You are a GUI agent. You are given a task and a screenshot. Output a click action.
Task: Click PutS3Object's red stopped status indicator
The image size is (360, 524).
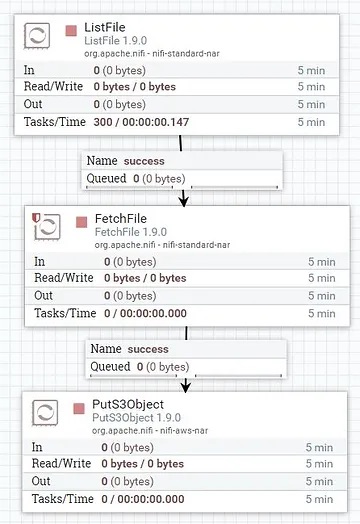point(79,408)
